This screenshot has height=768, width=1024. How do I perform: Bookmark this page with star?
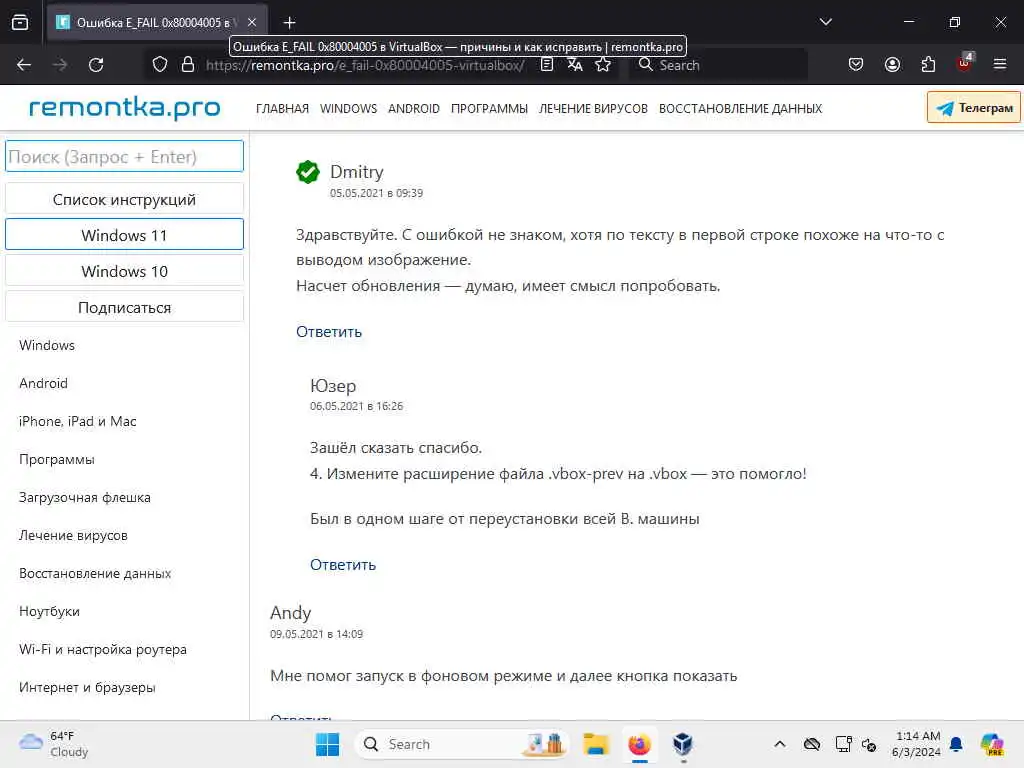[x=603, y=65]
